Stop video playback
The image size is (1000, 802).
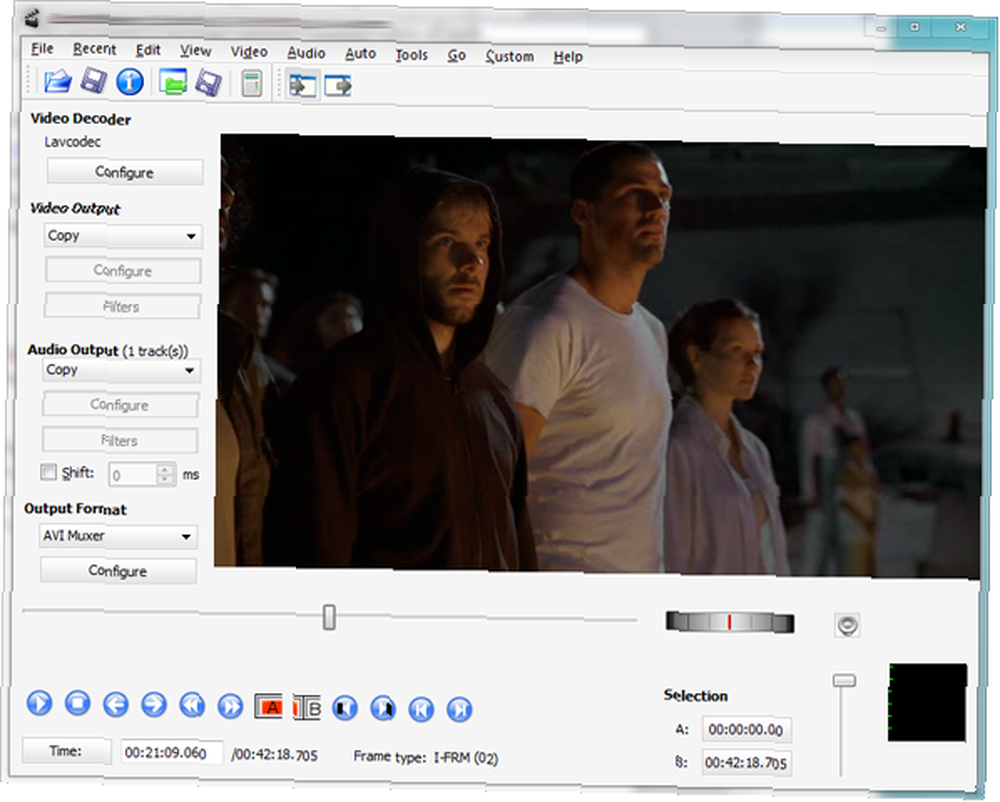coord(78,703)
